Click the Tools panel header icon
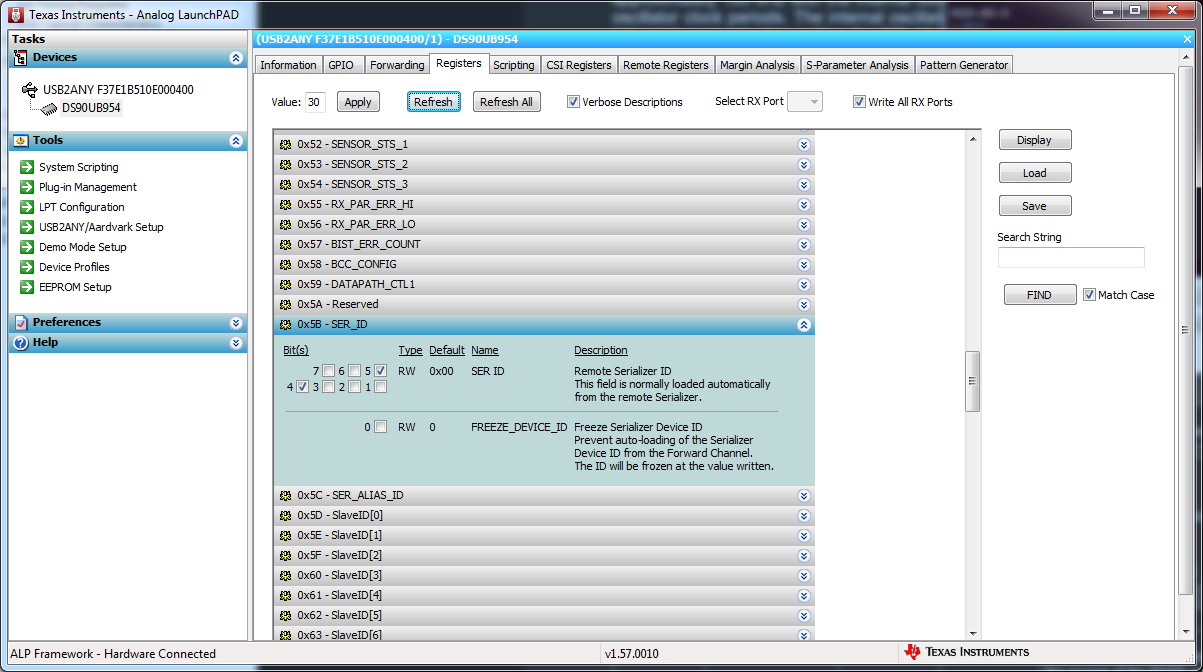The height and width of the screenshot is (672, 1203). (x=21, y=141)
